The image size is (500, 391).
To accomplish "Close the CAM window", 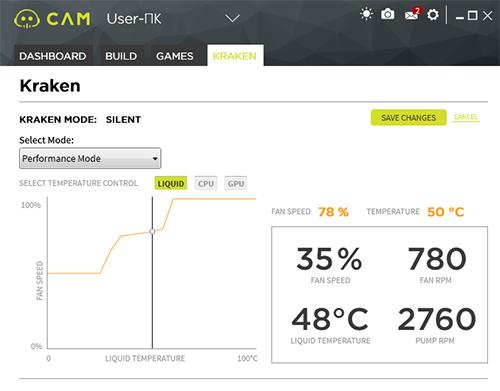I will coord(487,15).
